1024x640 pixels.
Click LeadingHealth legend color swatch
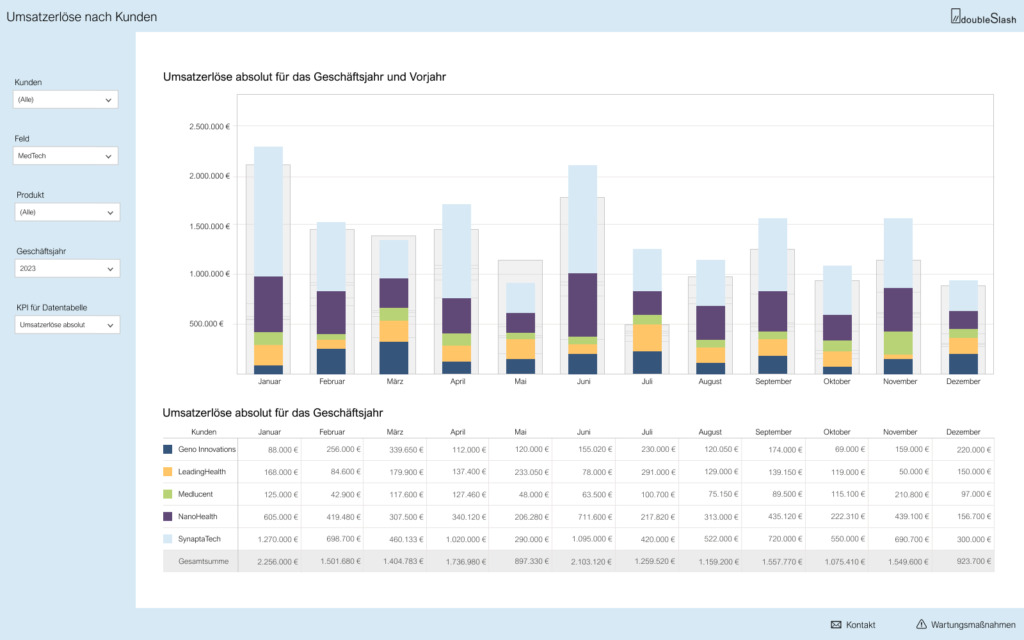[168, 472]
